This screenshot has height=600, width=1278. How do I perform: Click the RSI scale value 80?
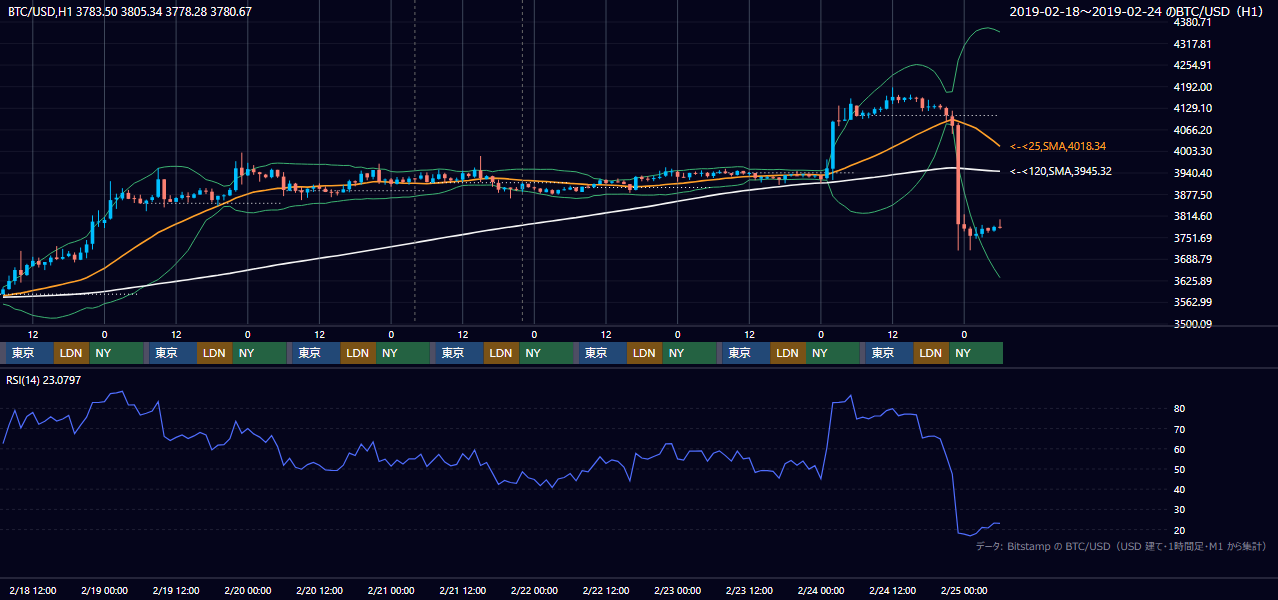[1180, 409]
